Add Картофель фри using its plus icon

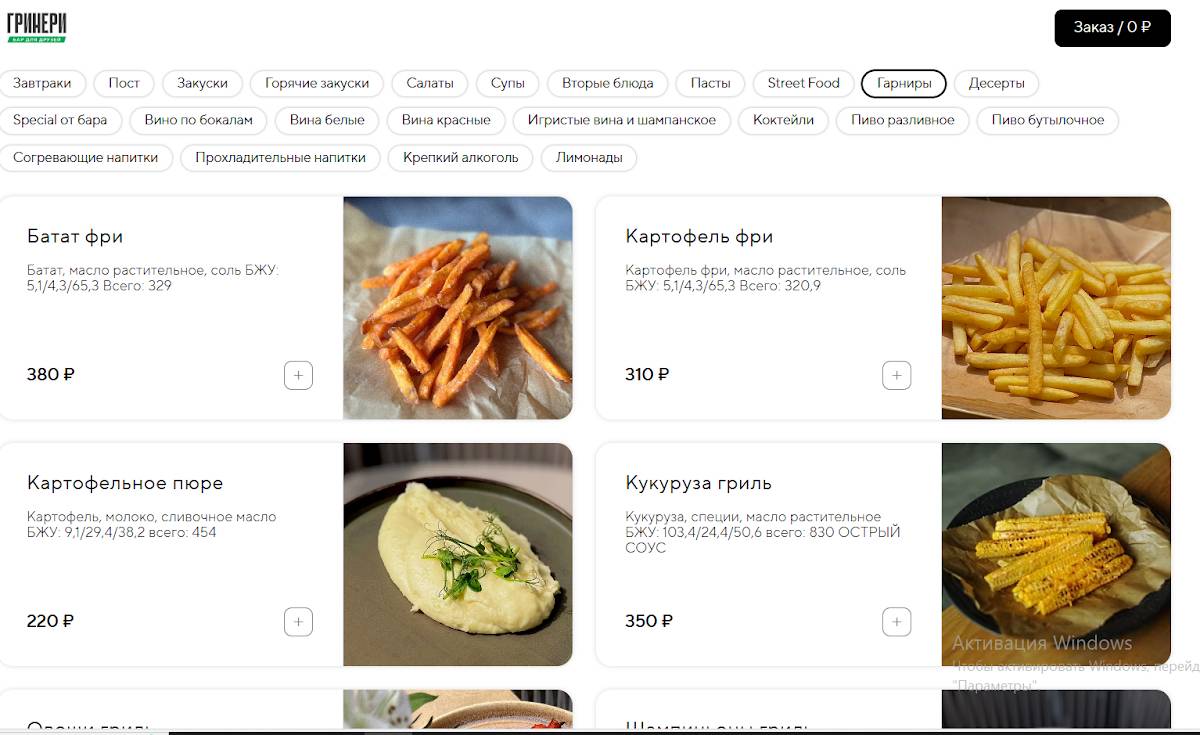click(x=896, y=375)
